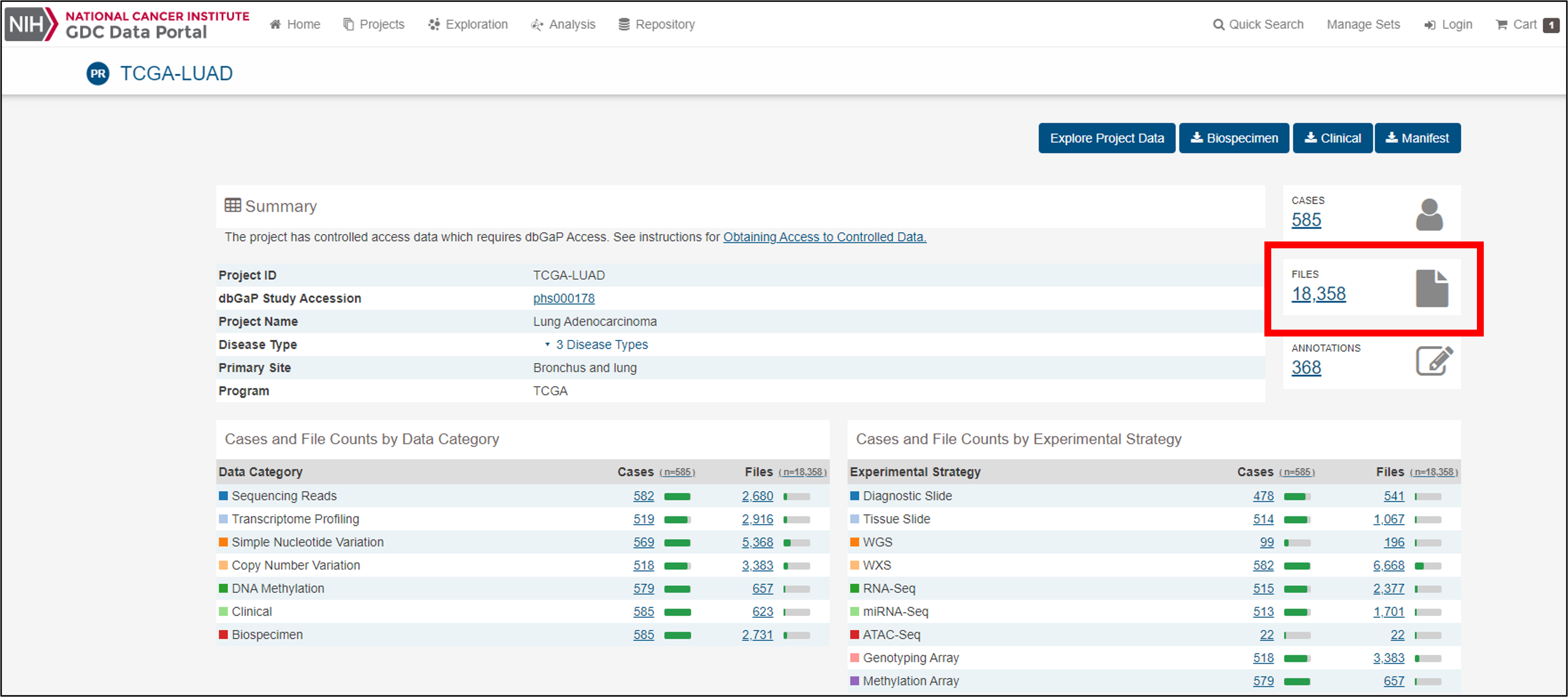
Task: Open Methylation Array 579 cases link
Action: (x=1263, y=681)
